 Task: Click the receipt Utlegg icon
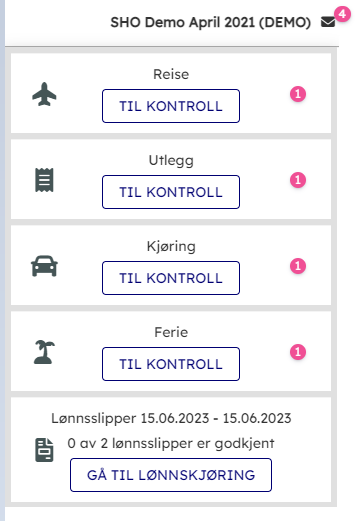click(x=44, y=180)
